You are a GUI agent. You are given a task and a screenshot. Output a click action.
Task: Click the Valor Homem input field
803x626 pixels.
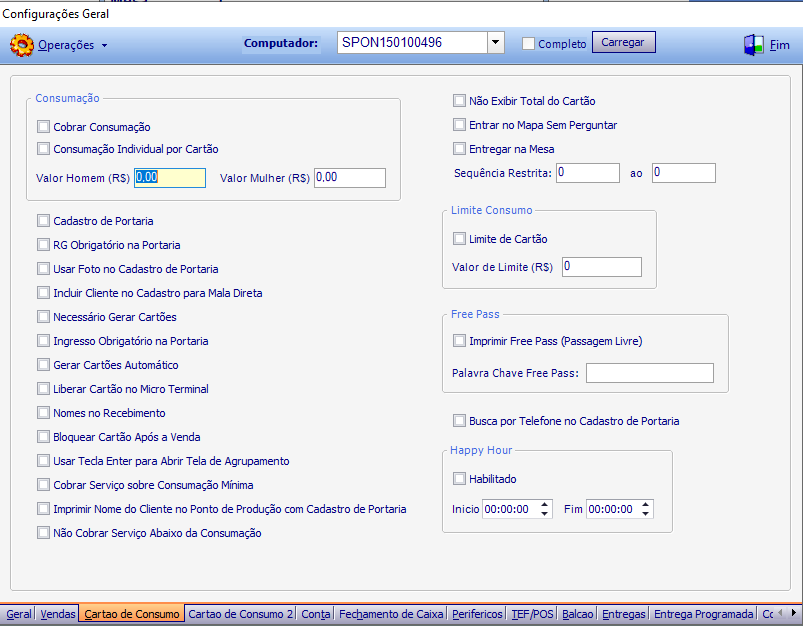(170, 178)
